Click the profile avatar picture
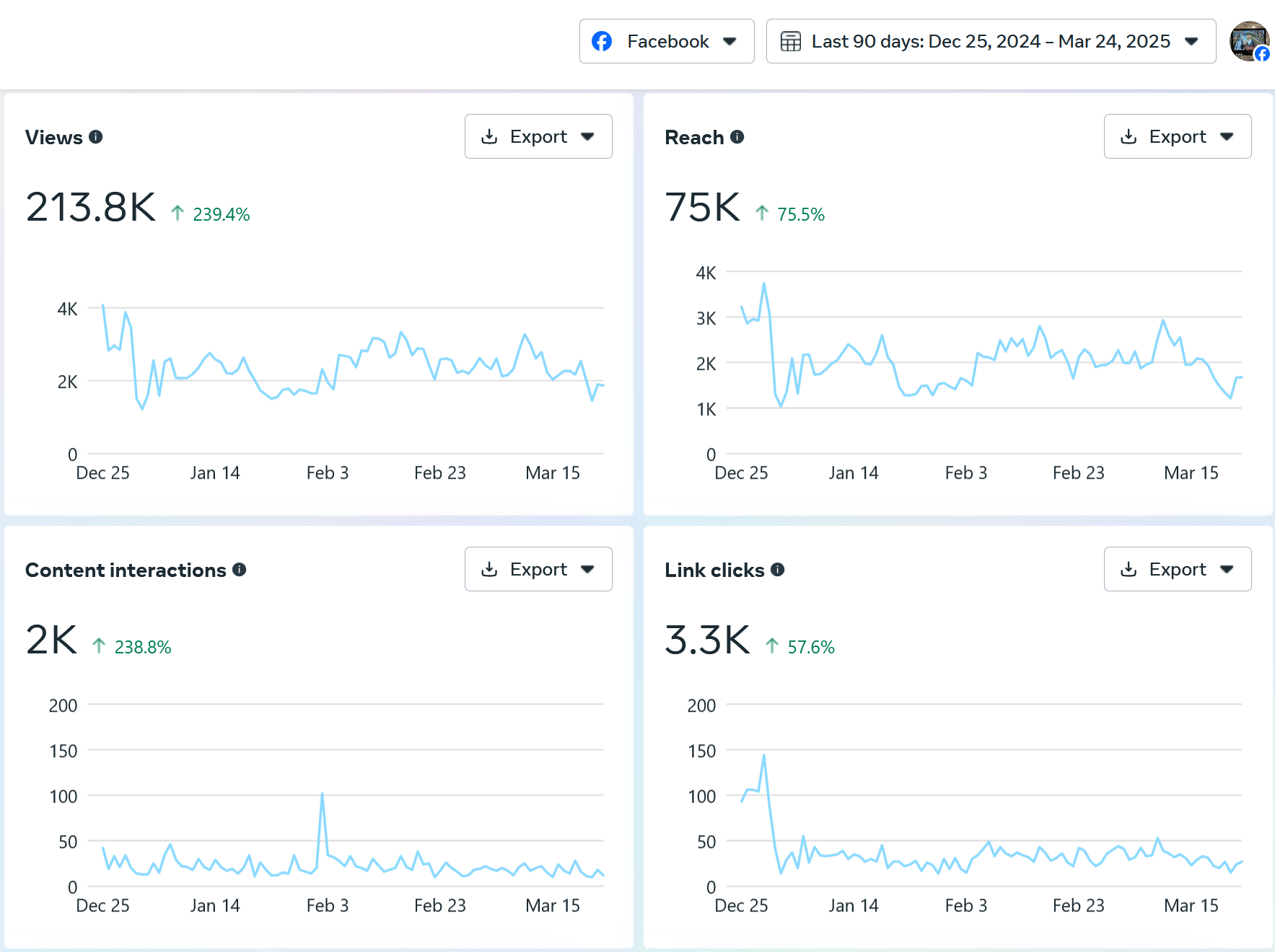 pos(1248,41)
